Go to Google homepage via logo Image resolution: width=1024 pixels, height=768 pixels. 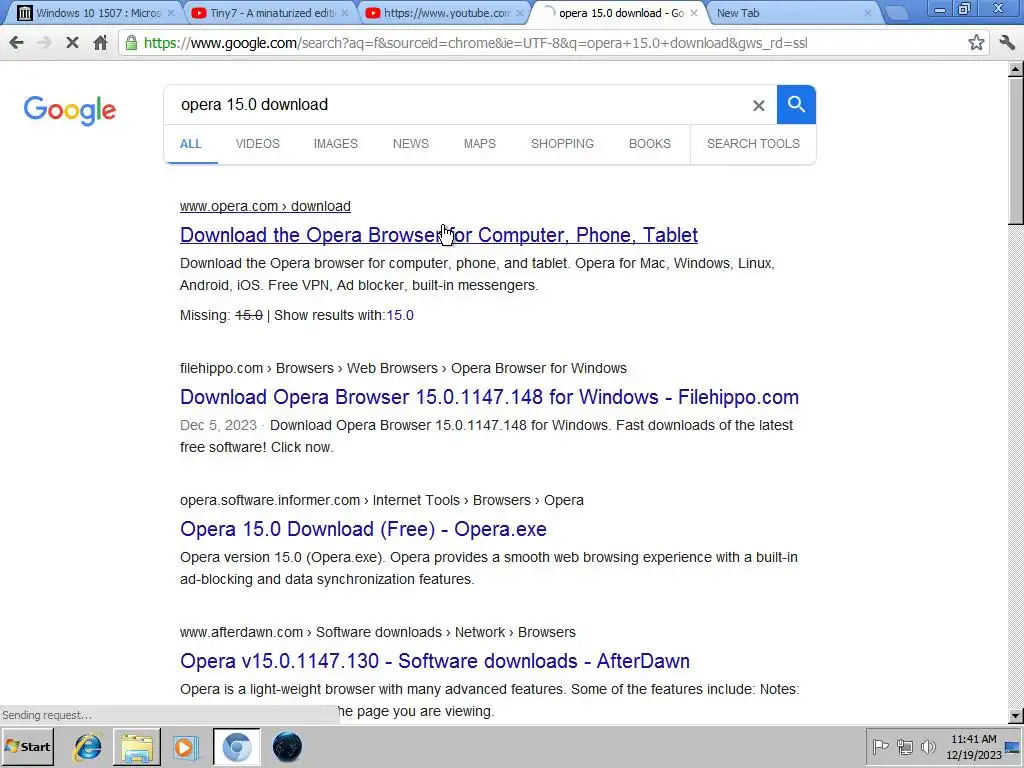coord(70,110)
